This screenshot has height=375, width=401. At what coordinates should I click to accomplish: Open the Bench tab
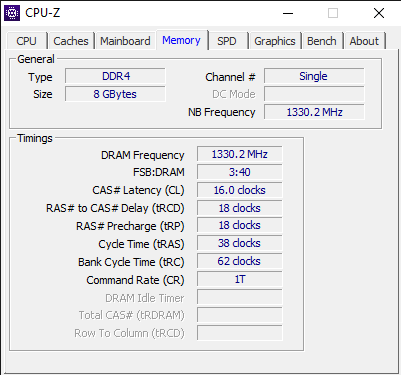pyautogui.click(x=322, y=41)
